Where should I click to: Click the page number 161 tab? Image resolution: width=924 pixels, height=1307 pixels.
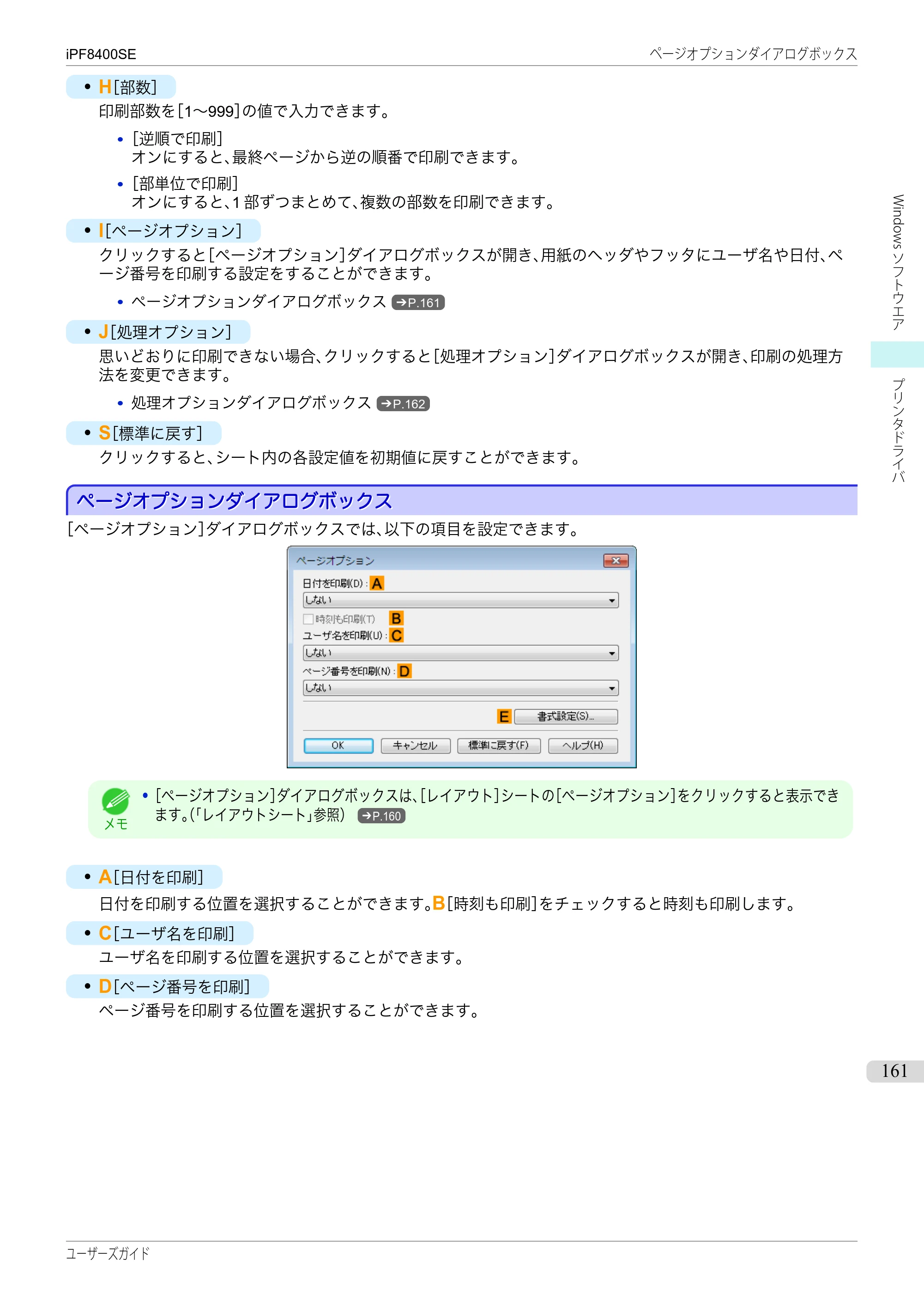894,1071
